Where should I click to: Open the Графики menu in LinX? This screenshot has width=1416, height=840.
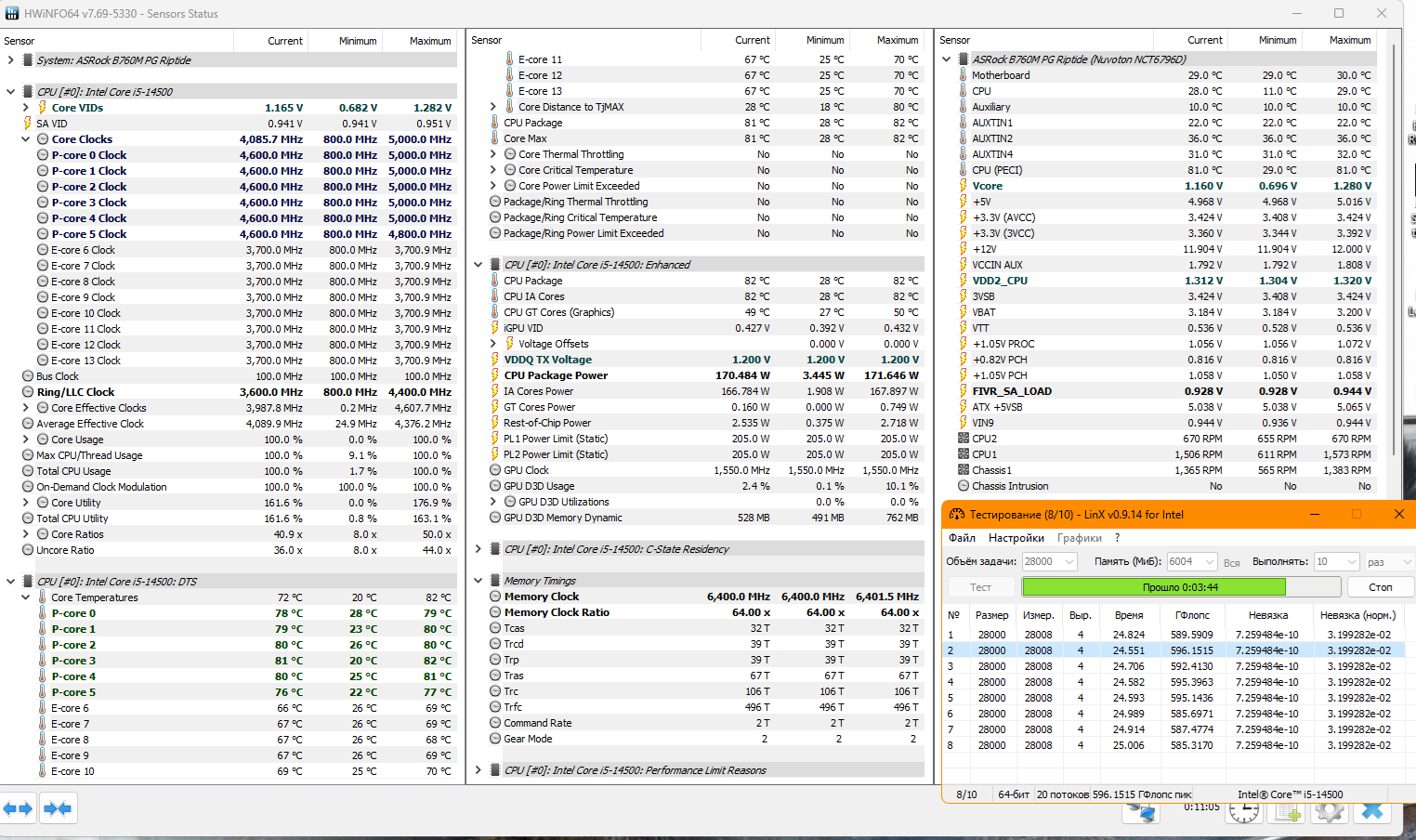[1079, 538]
